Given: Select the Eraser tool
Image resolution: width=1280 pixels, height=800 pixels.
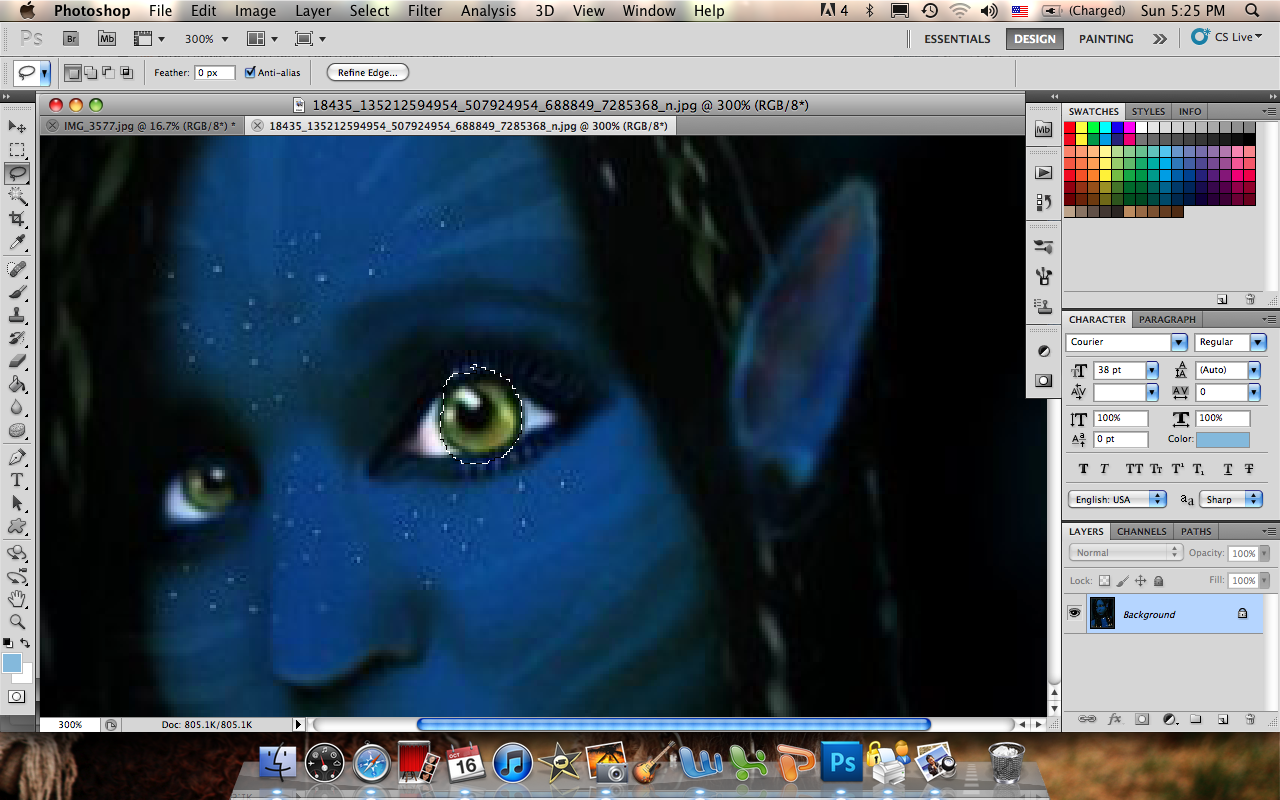Looking at the screenshot, I should pos(17,361).
